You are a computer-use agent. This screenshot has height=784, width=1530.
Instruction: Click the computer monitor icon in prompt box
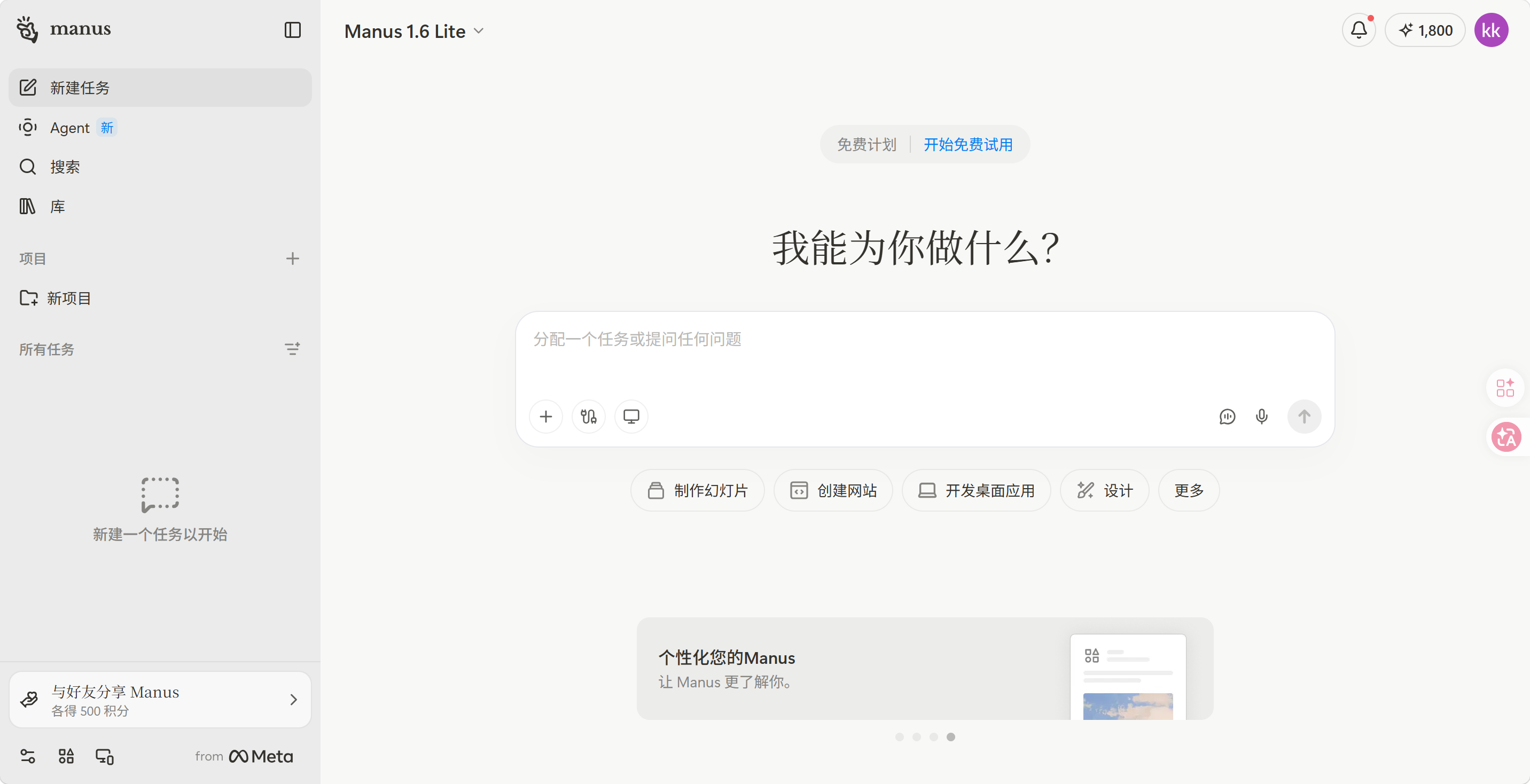631,417
